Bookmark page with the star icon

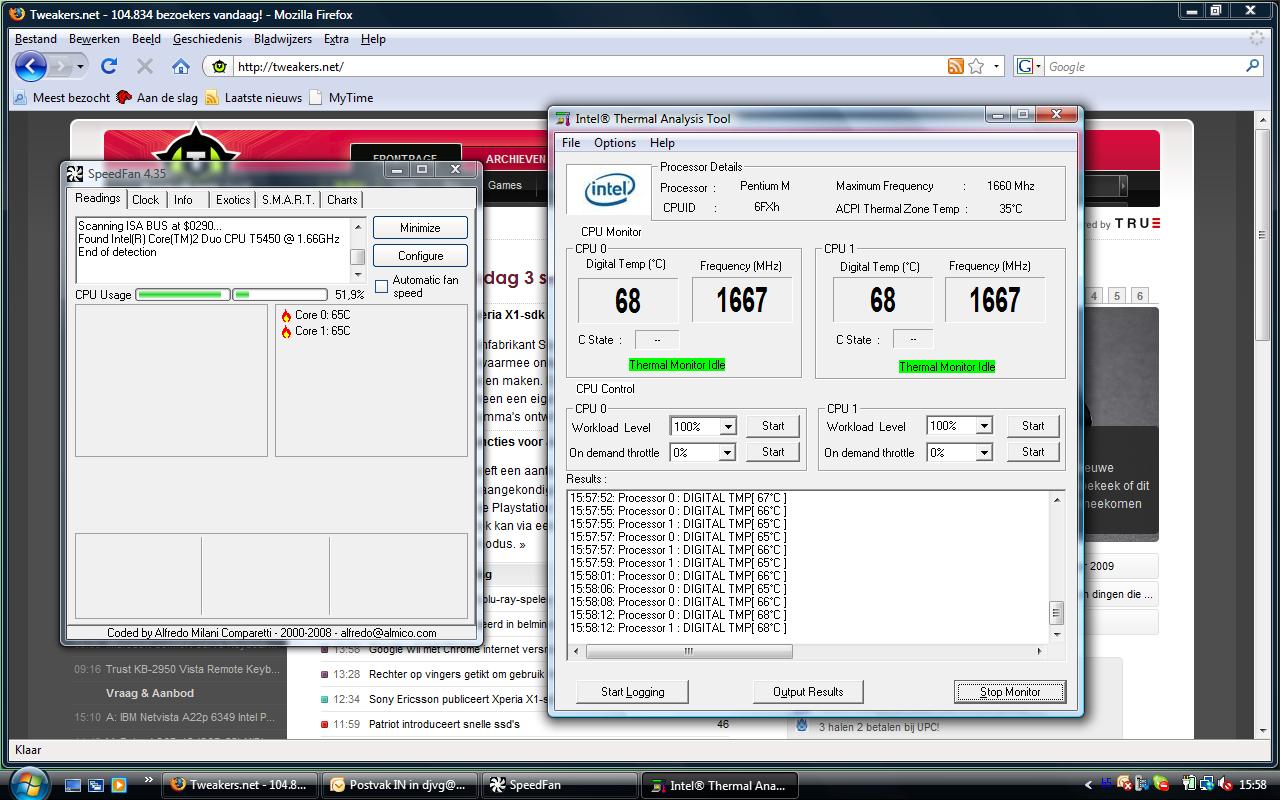[977, 66]
